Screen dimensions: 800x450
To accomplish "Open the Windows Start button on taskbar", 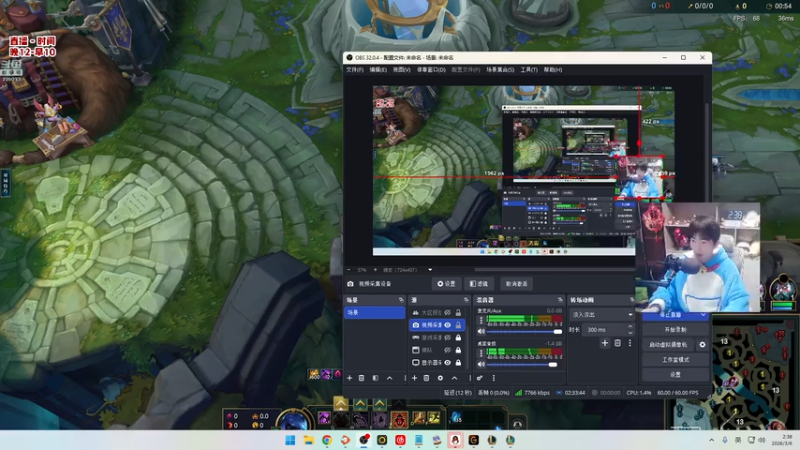I will 290,440.
